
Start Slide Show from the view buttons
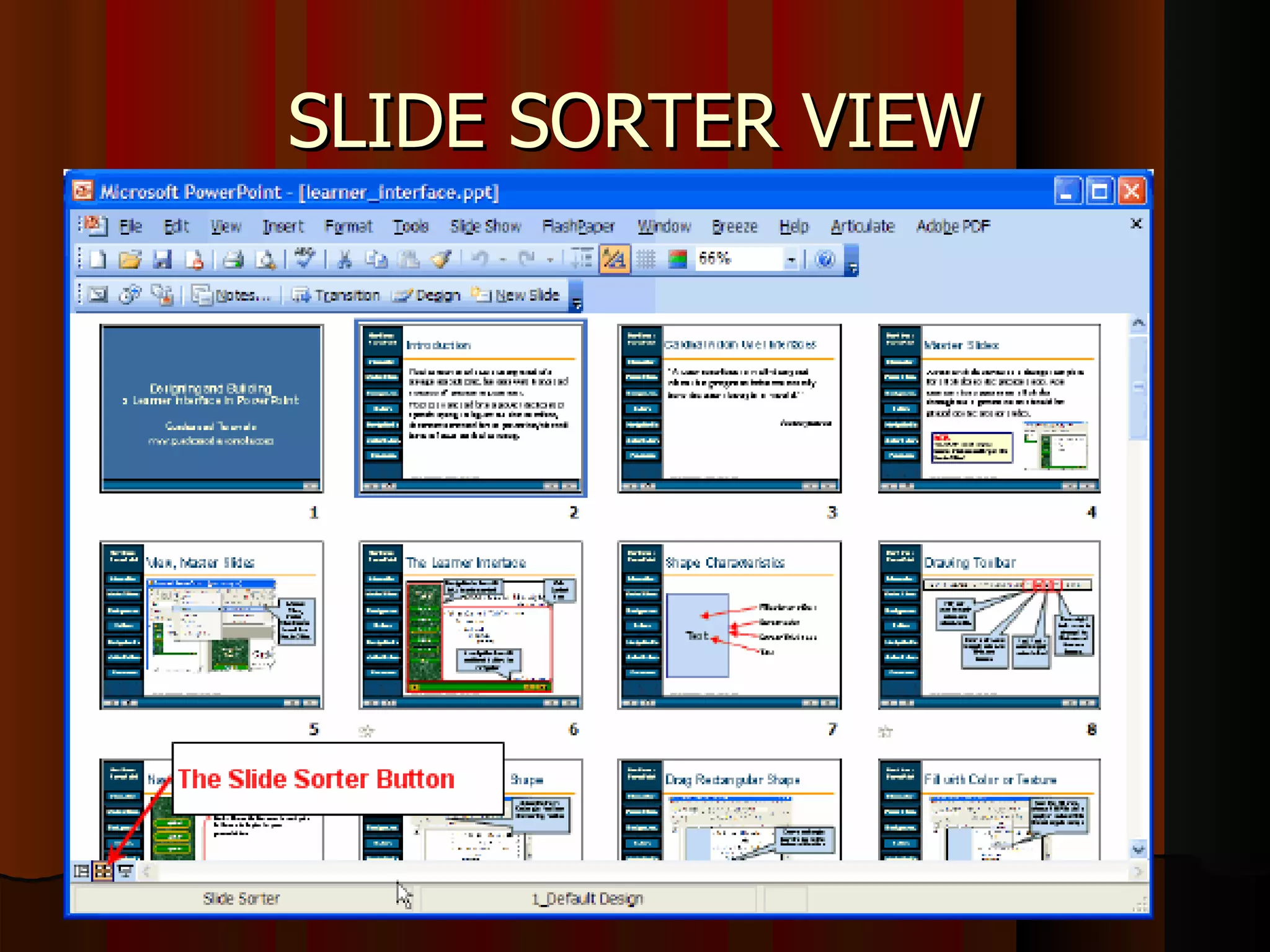(125, 871)
